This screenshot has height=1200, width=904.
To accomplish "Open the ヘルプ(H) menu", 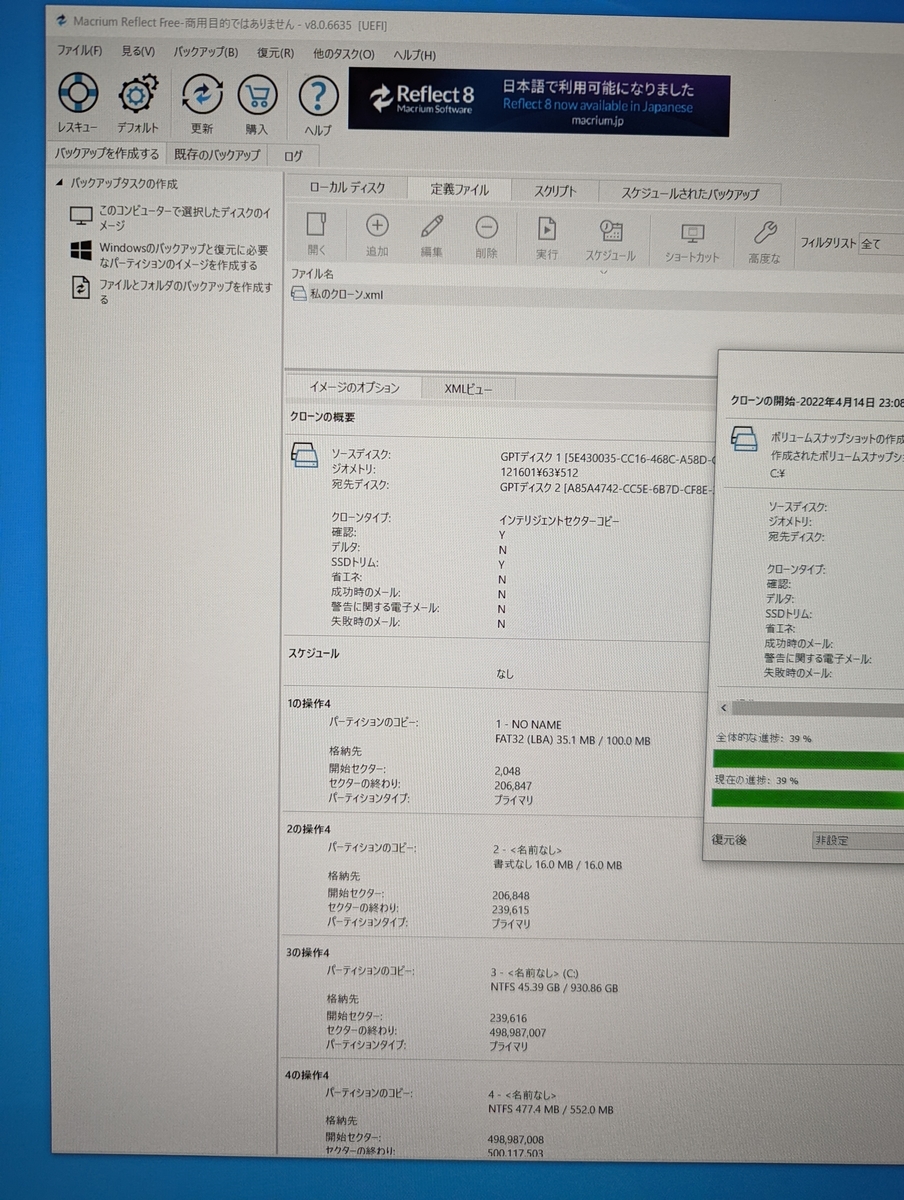I will pyautogui.click(x=414, y=56).
